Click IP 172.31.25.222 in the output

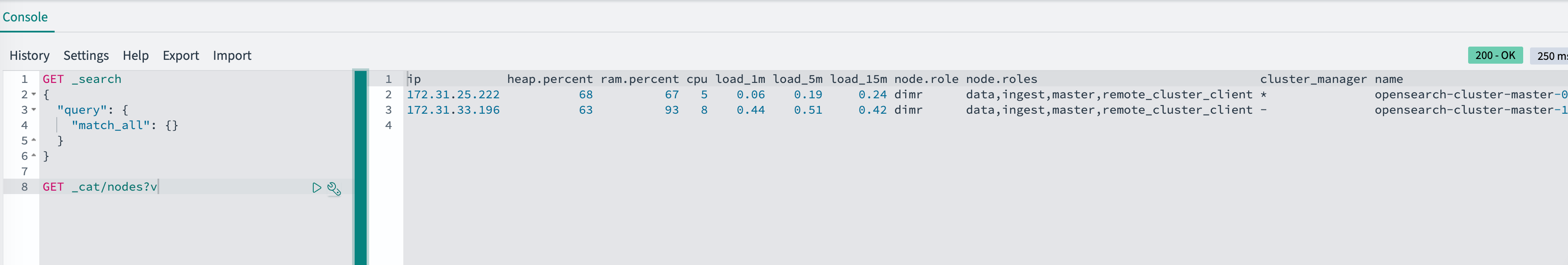click(x=453, y=94)
